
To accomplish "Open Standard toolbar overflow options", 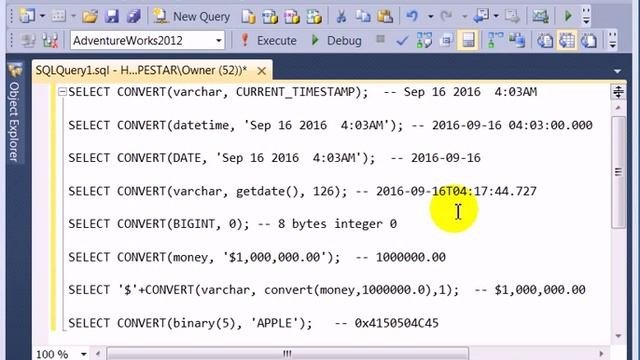I will pos(586,16).
